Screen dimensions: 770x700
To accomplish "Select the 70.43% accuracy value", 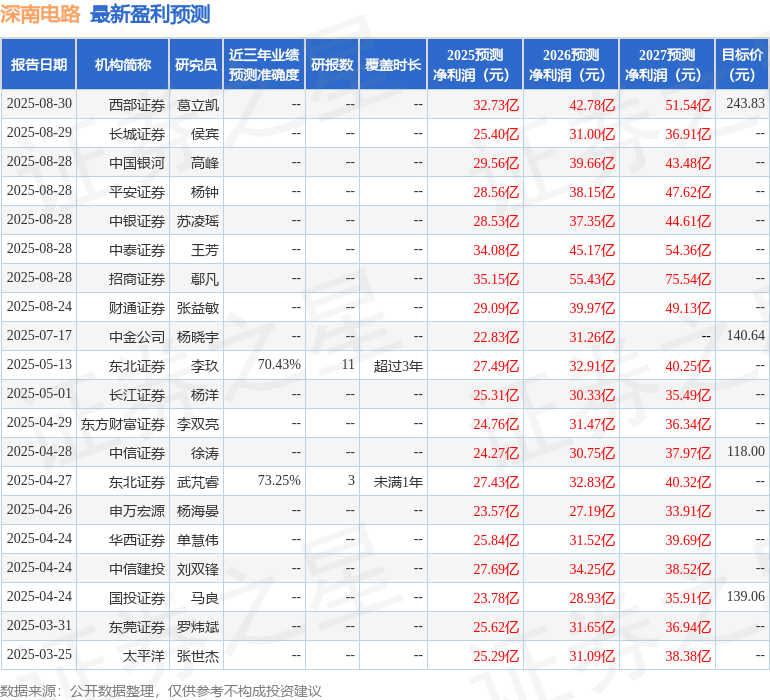I will [279, 365].
